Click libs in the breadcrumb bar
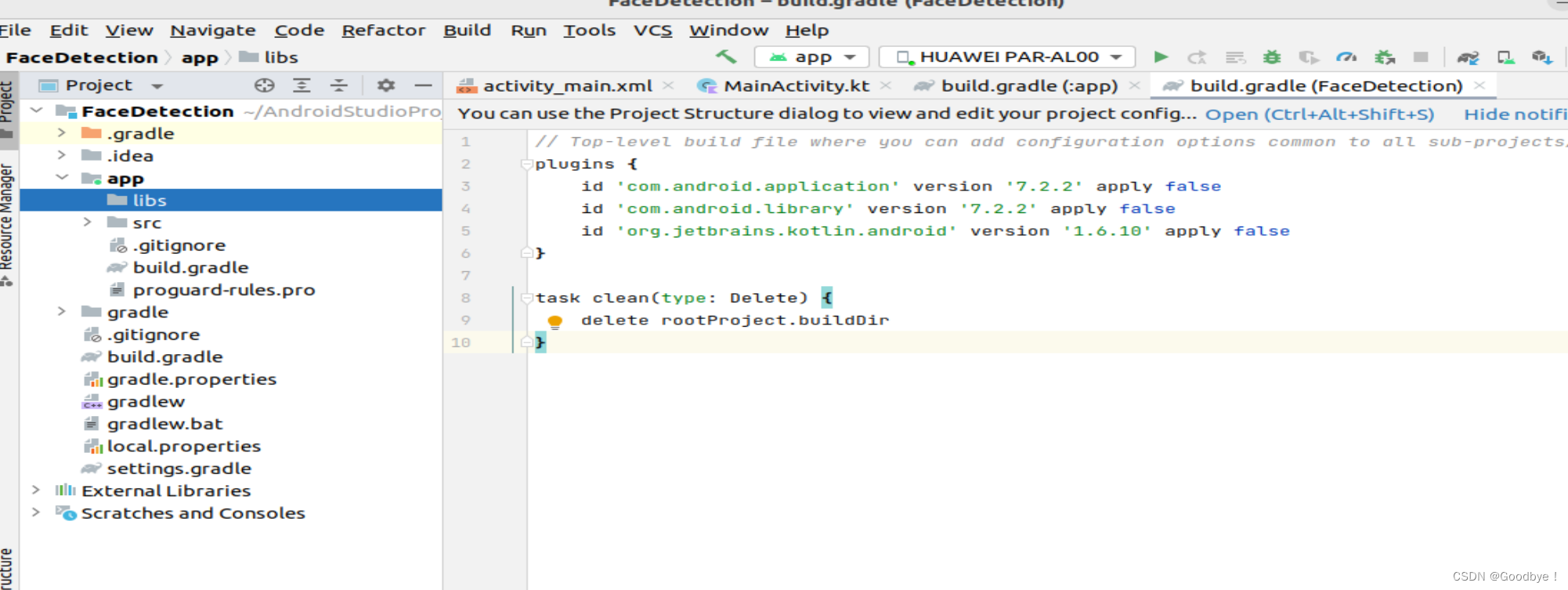The image size is (1568, 590). [281, 58]
